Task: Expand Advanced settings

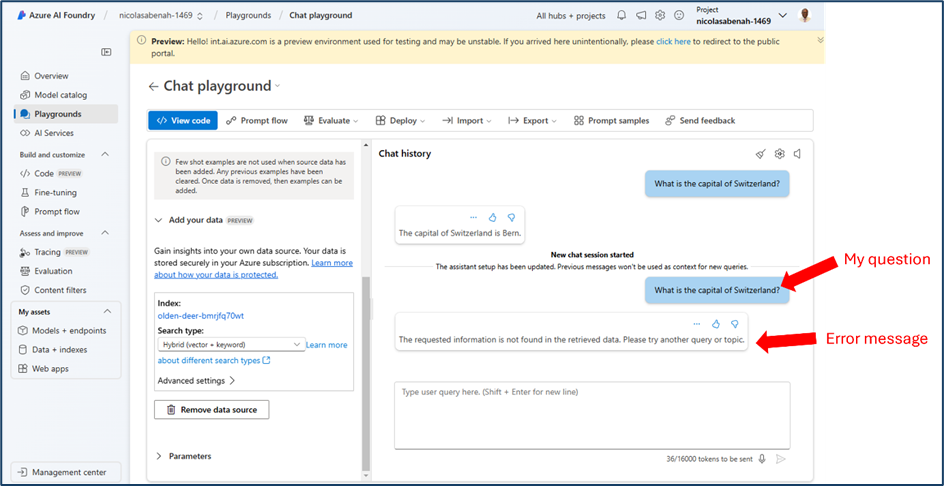Action: [196, 381]
